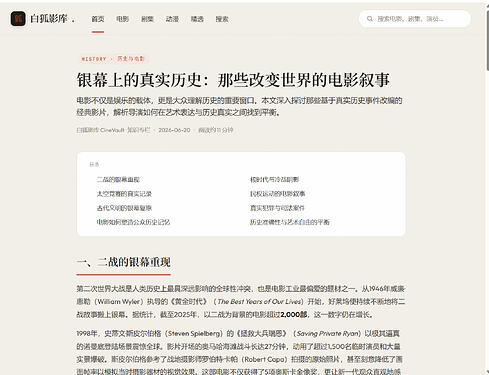Open the 首页 nav tab
Viewport: 489px width, 375px height.
[98, 19]
